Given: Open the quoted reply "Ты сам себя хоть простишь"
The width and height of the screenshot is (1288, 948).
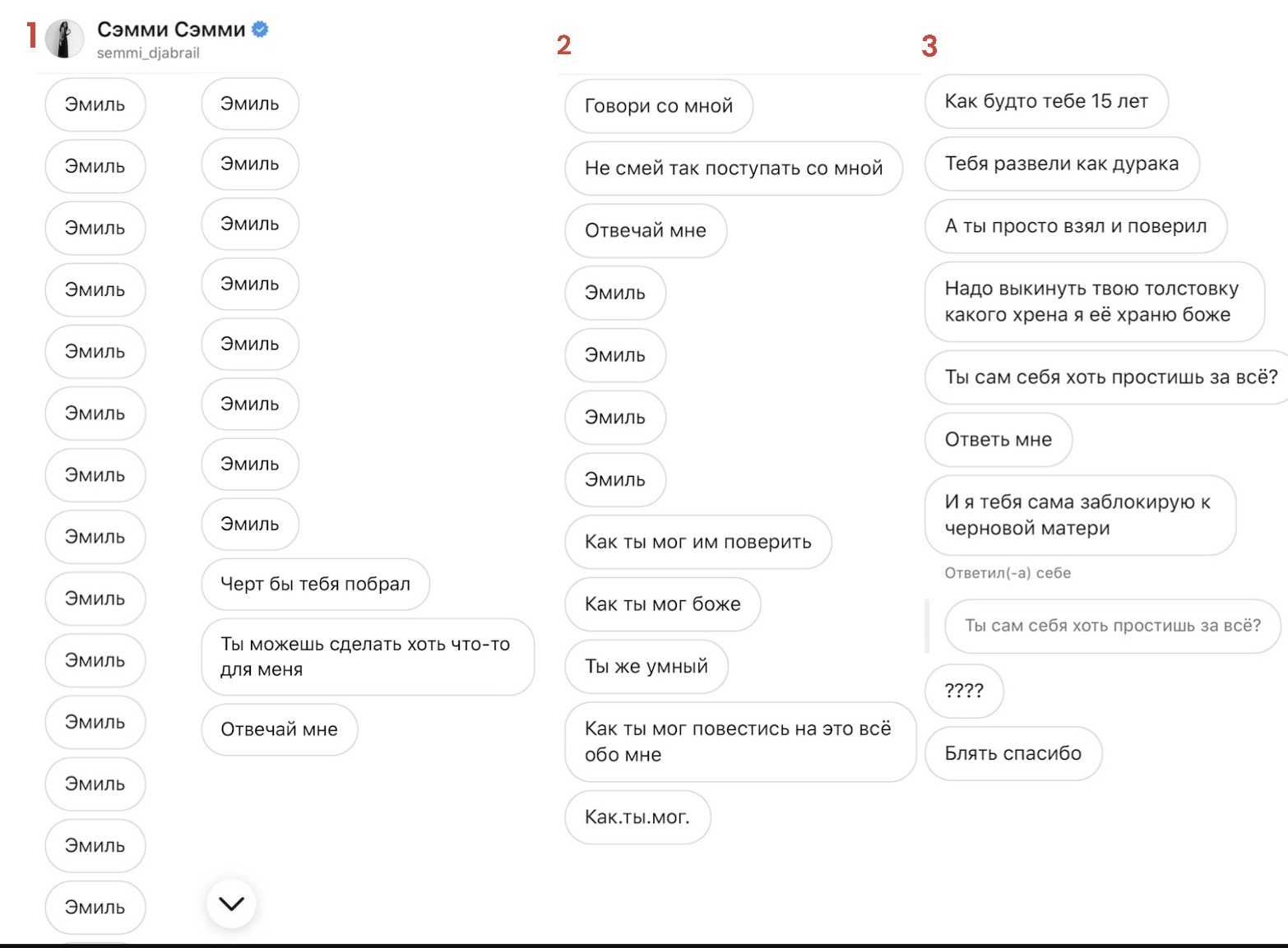Looking at the screenshot, I should pyautogui.click(x=1113, y=626).
